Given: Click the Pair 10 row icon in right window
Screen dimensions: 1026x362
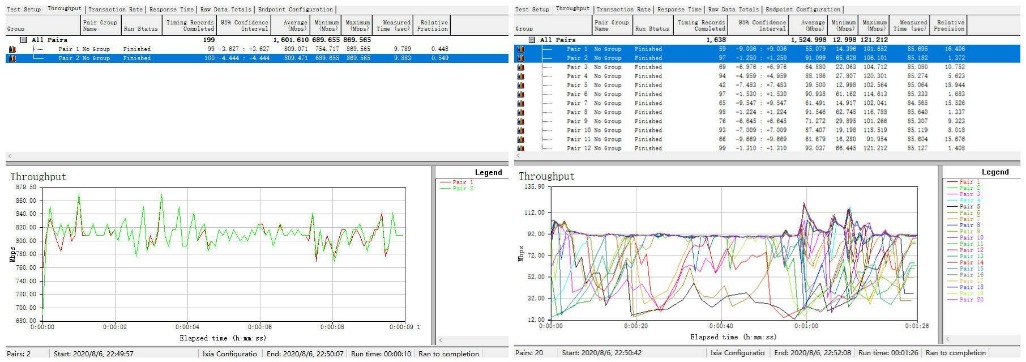Looking at the screenshot, I should pos(521,130).
